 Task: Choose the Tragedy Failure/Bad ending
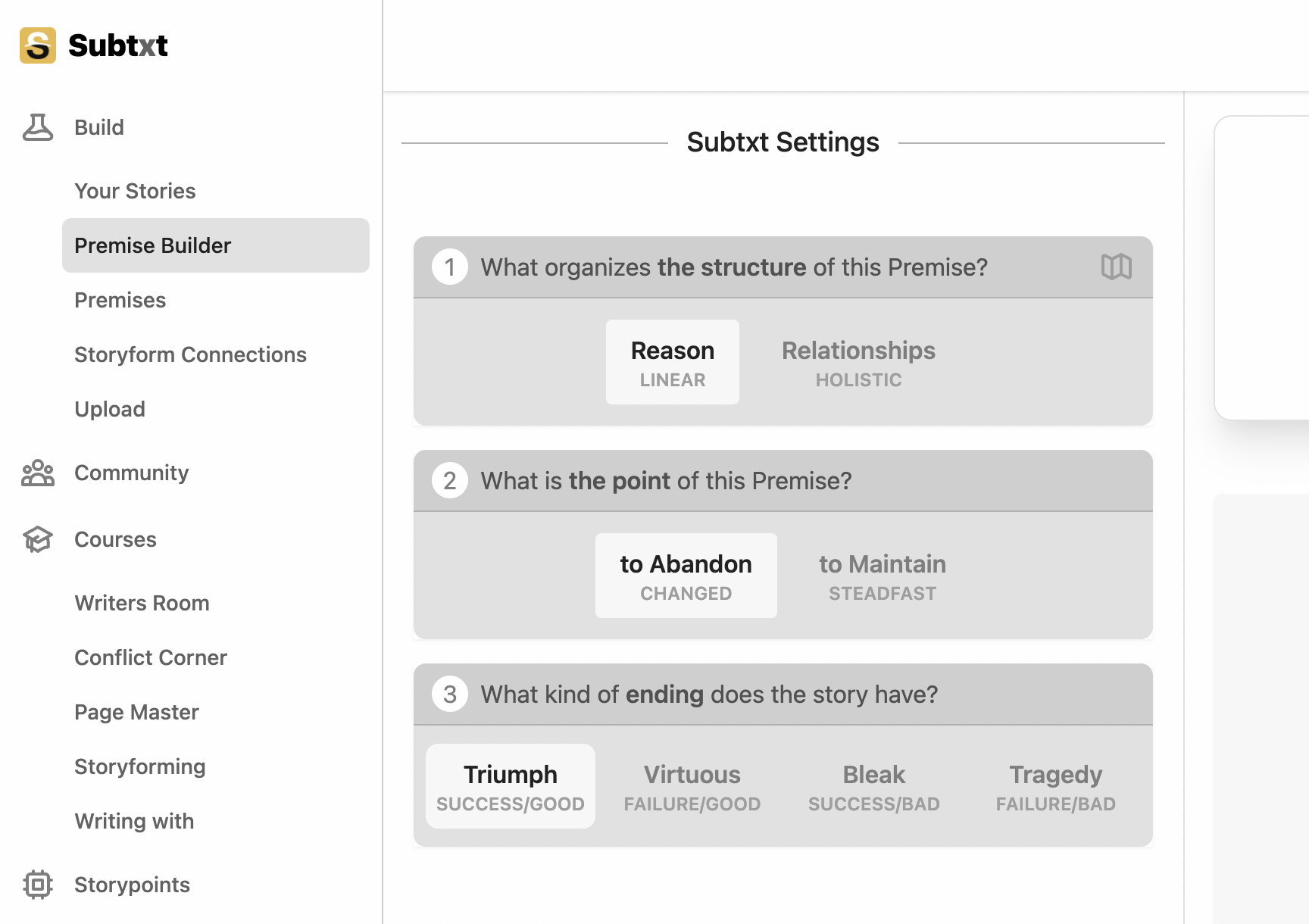coord(1056,786)
